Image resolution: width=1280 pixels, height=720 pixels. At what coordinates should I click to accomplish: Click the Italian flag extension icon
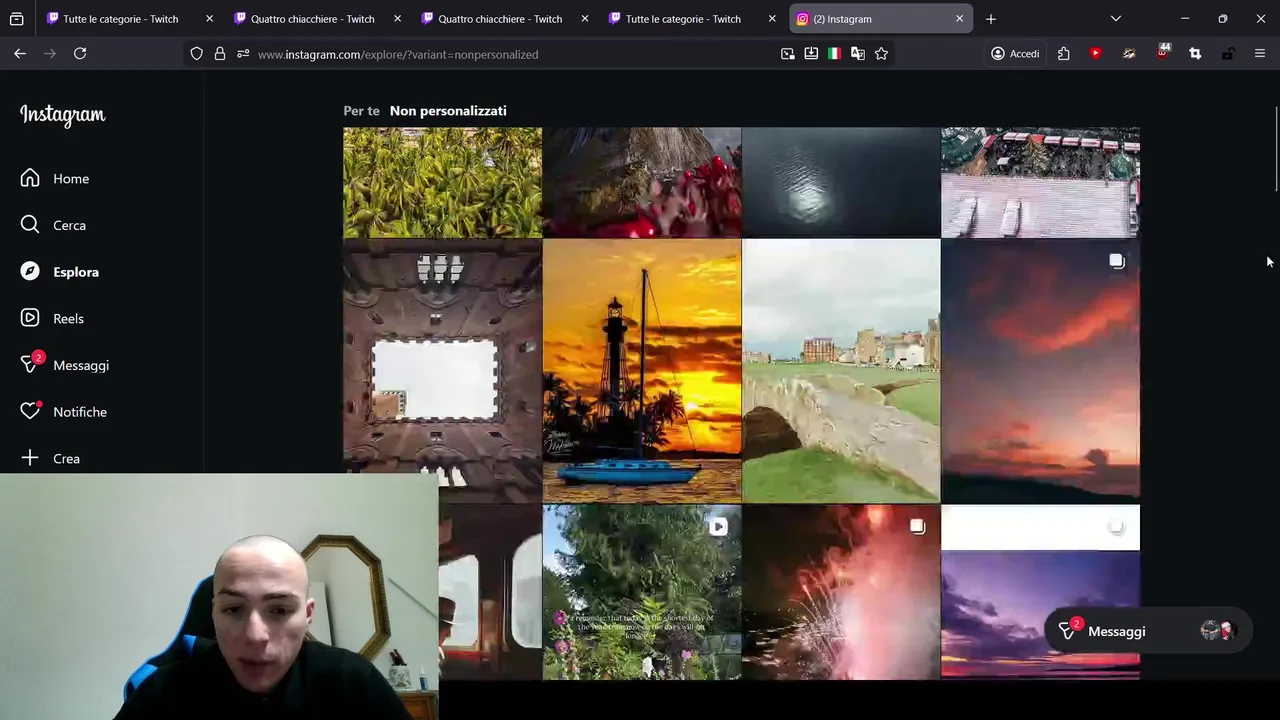click(x=834, y=54)
